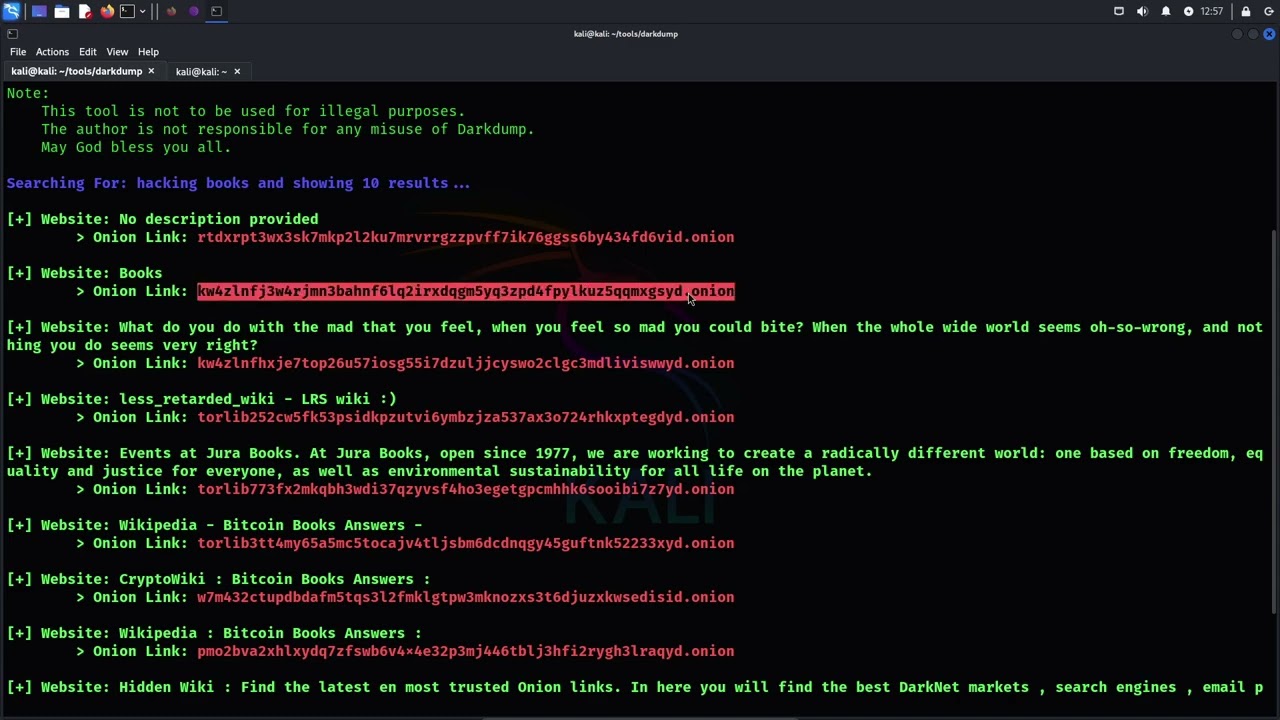Click 'May God bless you all.' text
Screen dimensions: 1280x720
(x=136, y=147)
